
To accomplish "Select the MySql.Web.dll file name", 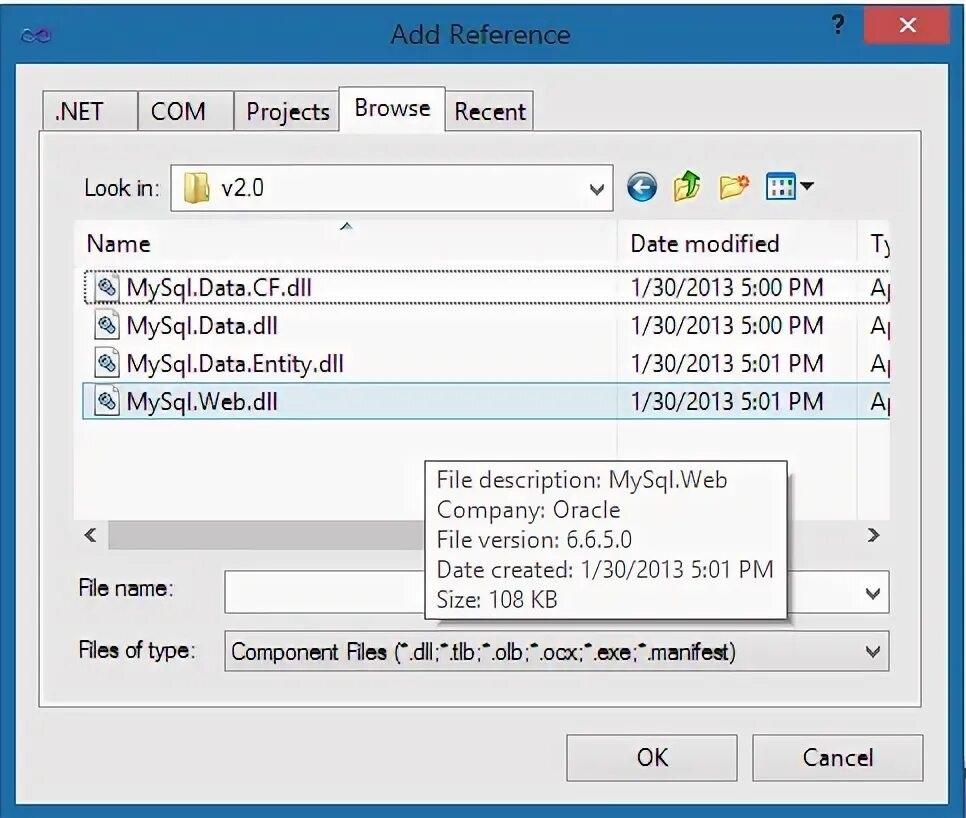I will [201, 402].
